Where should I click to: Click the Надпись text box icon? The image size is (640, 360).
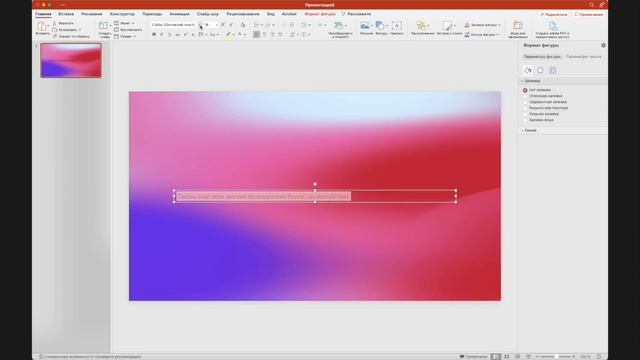pos(396,26)
